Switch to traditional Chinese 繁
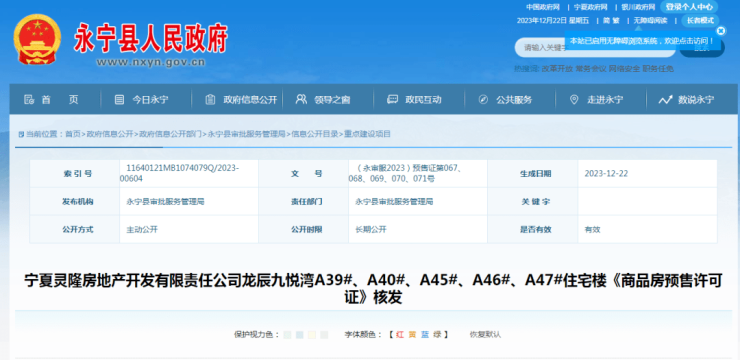 pos(616,20)
